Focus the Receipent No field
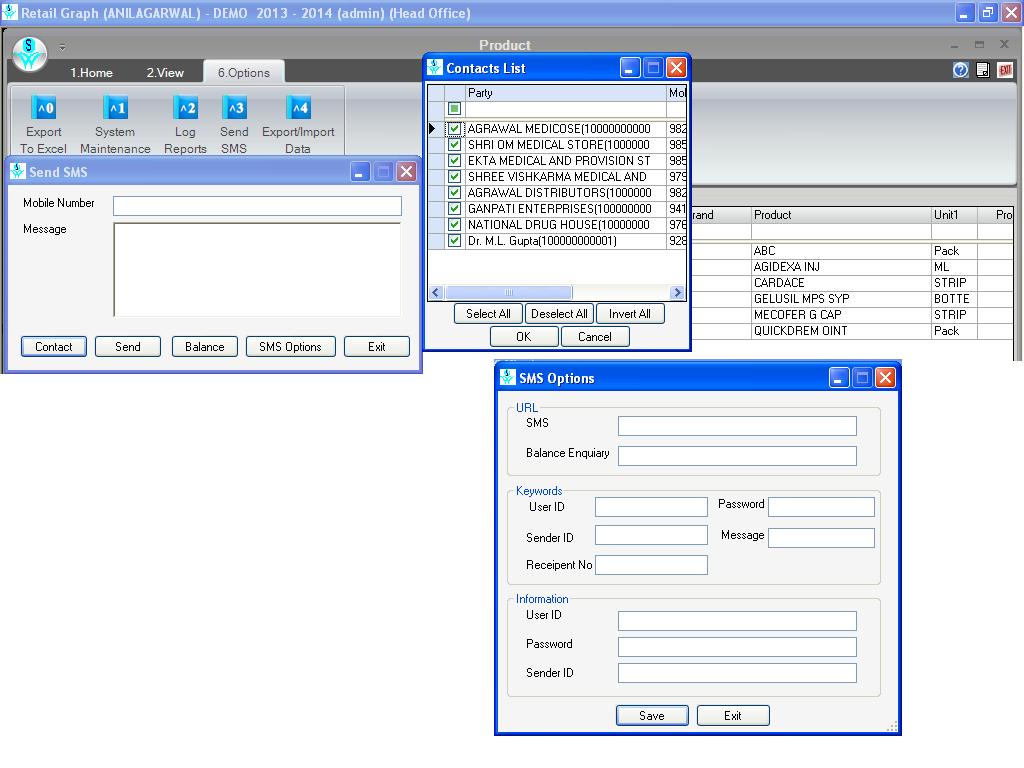 [x=651, y=565]
